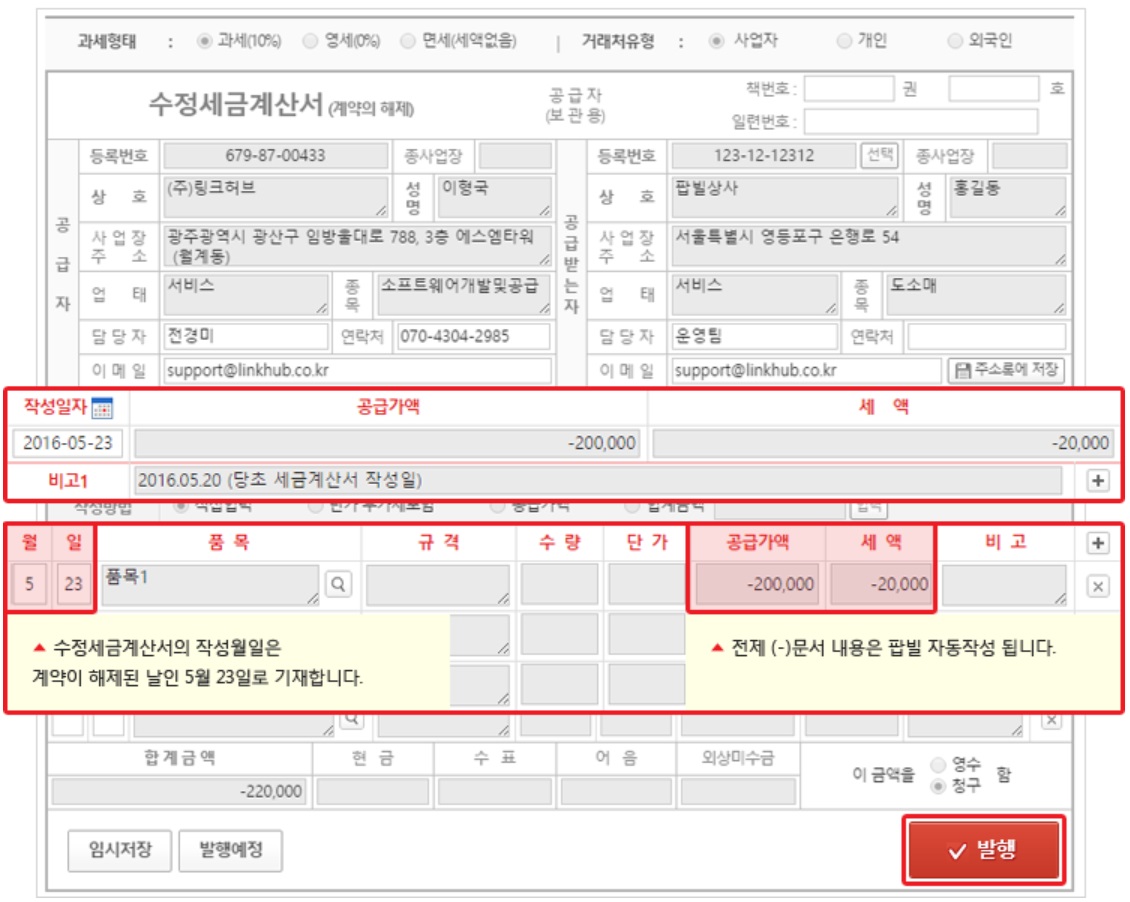Click the 책번호 호 input field

pos(994,89)
